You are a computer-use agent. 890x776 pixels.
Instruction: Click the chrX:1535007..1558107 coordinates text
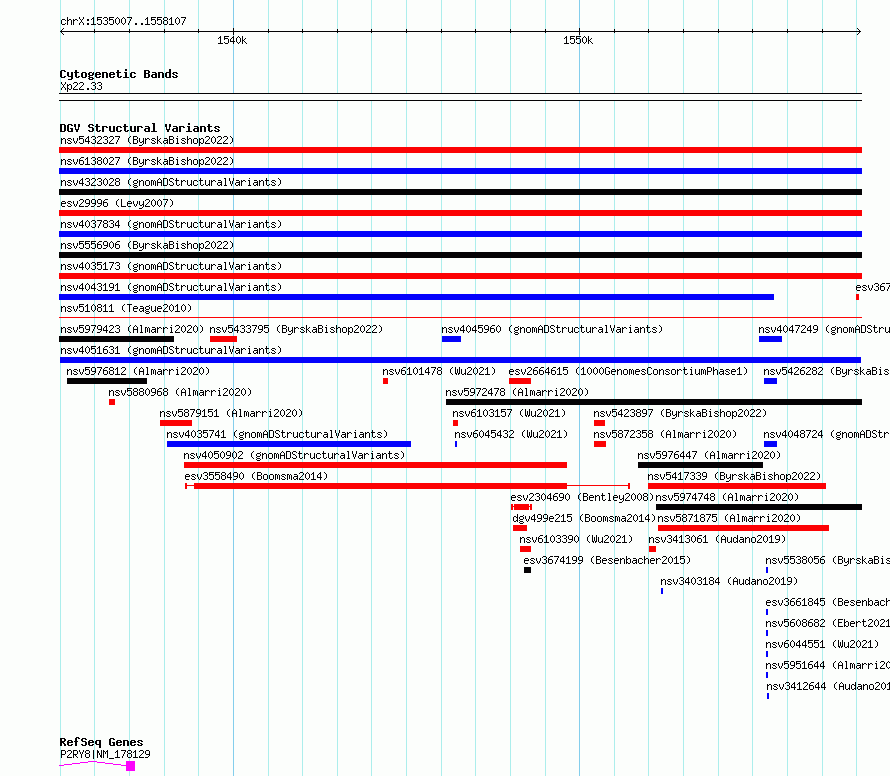point(123,22)
